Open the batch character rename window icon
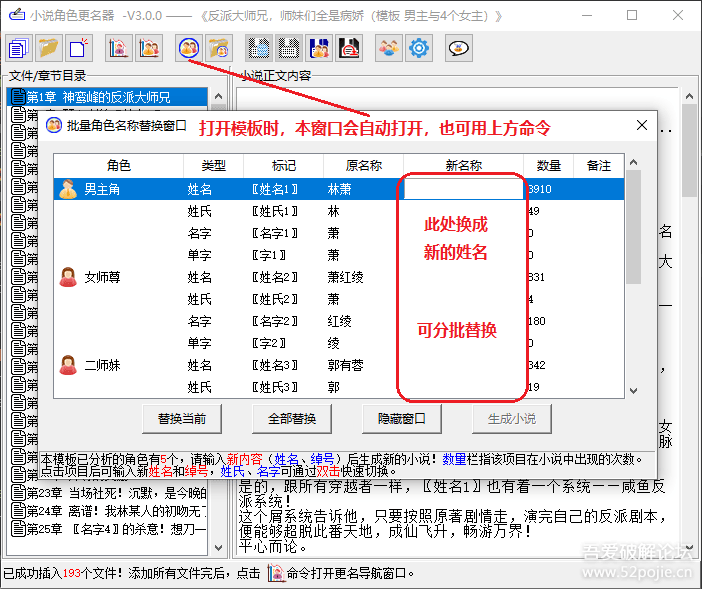Image resolution: width=702 pixels, height=589 pixels. [188, 47]
